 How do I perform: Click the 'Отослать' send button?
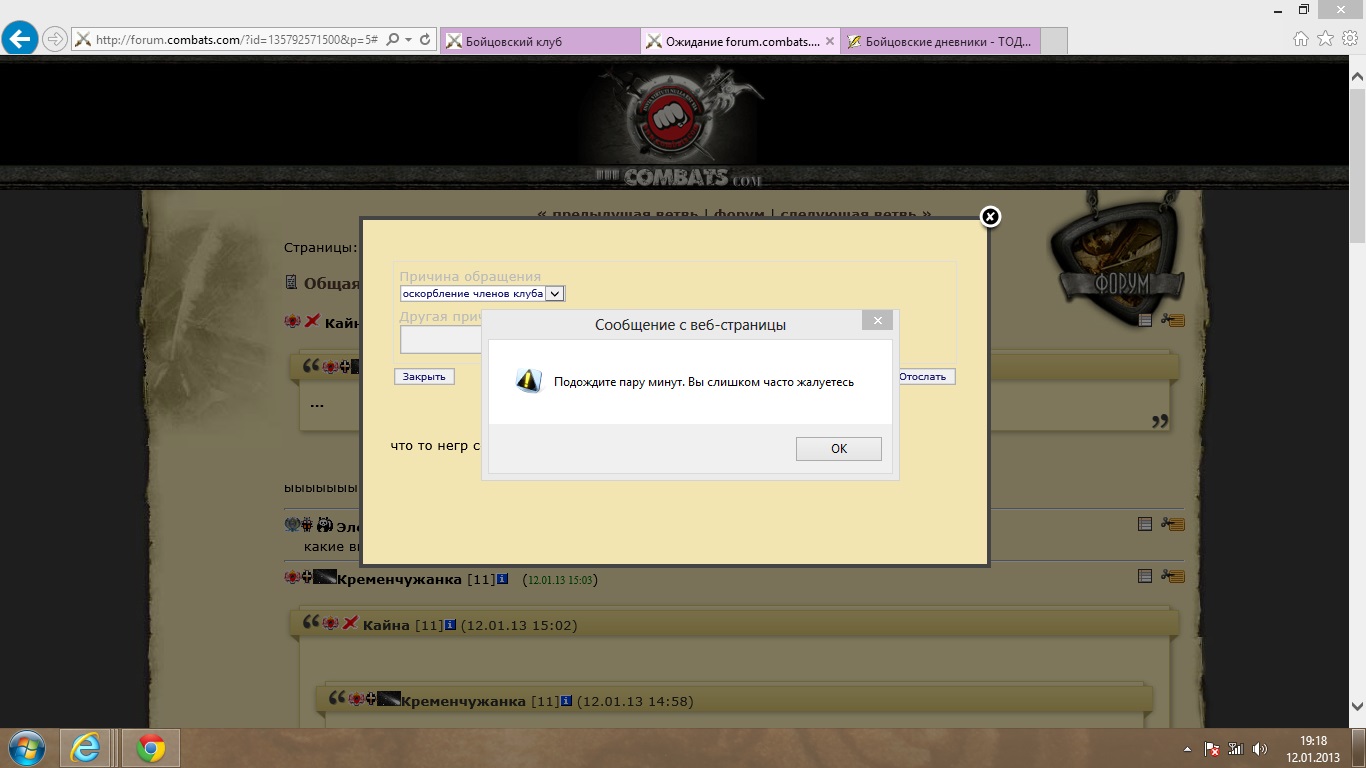[923, 377]
